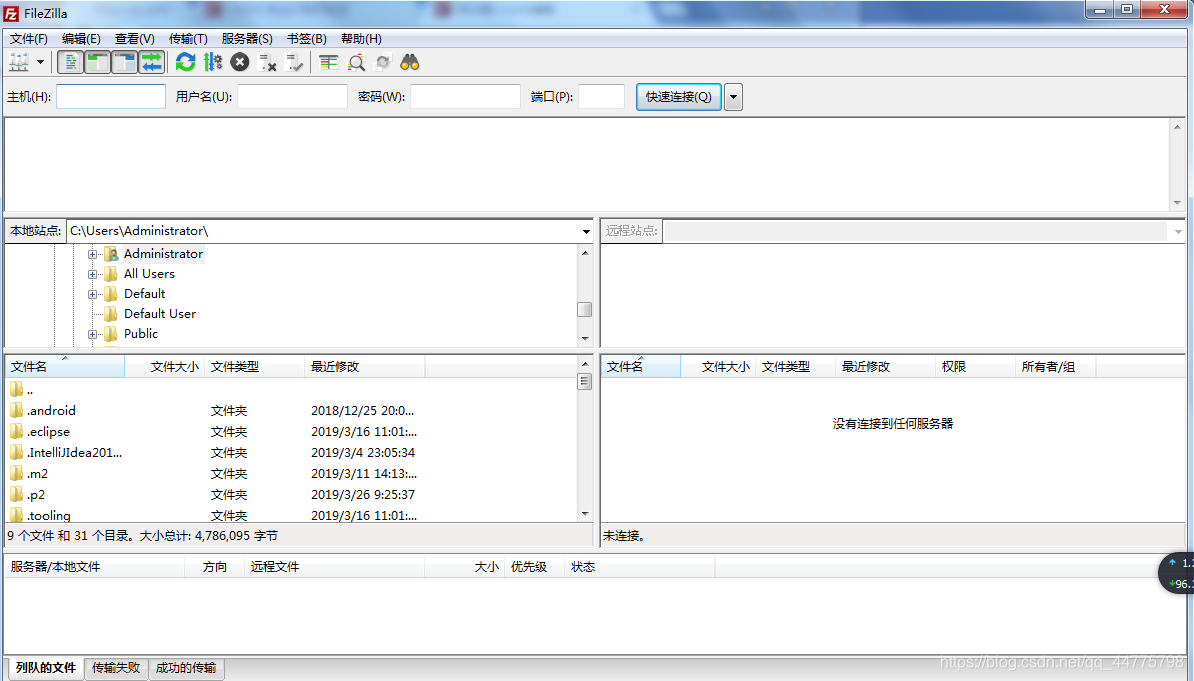Open the Site Manager dropdown arrow
Viewport: 1194px width, 681px height.
point(40,62)
